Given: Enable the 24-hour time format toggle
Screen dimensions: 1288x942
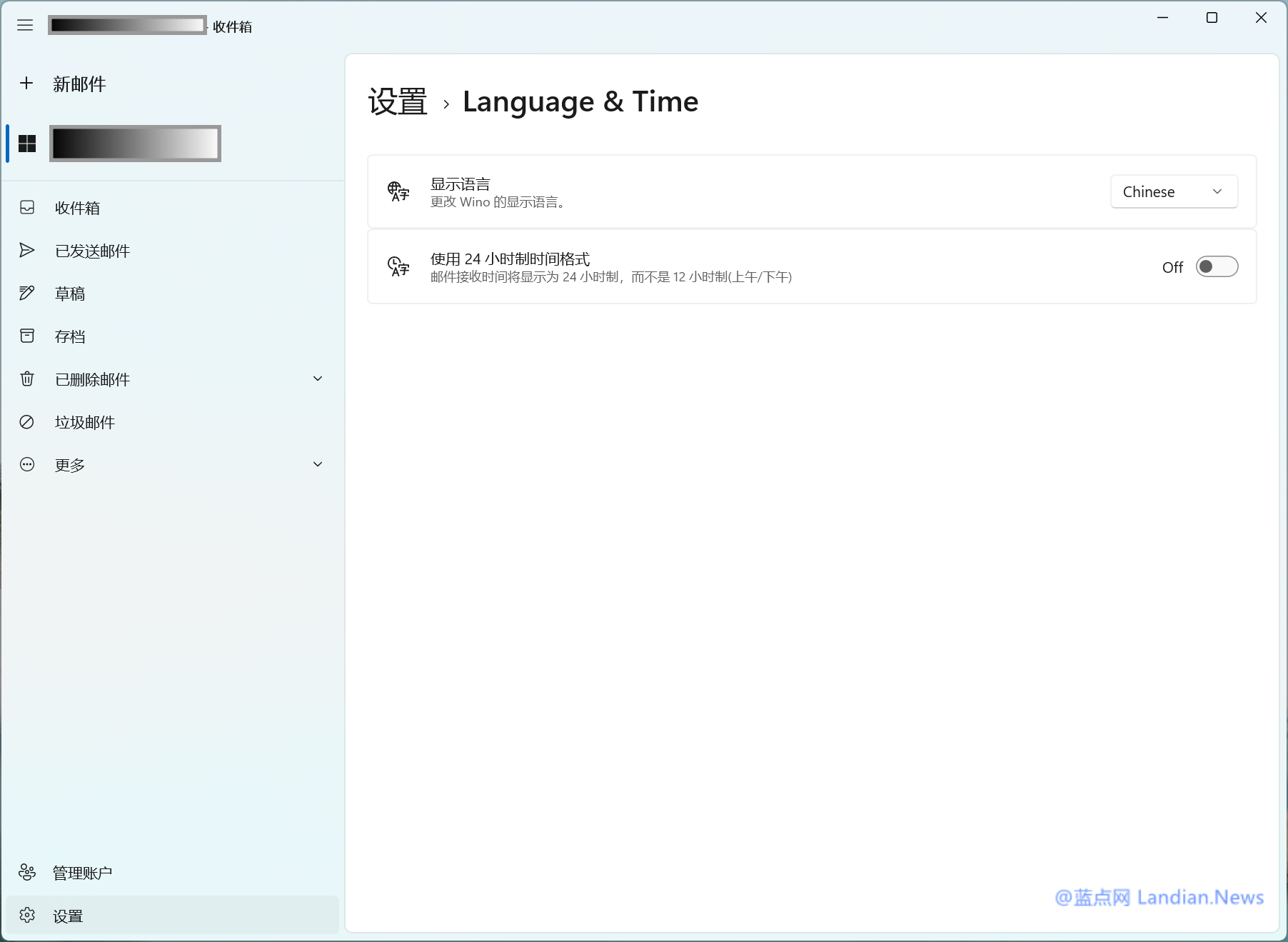Looking at the screenshot, I should click(x=1217, y=267).
